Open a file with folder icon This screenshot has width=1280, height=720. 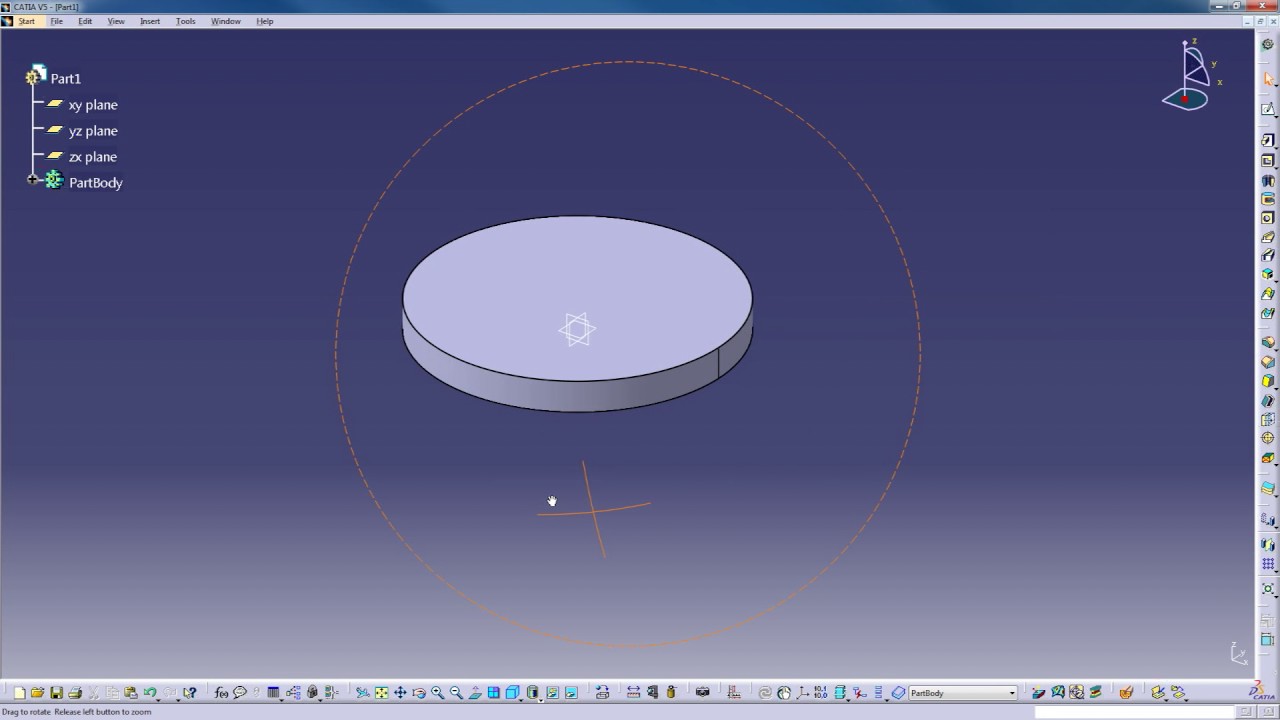pos(37,692)
